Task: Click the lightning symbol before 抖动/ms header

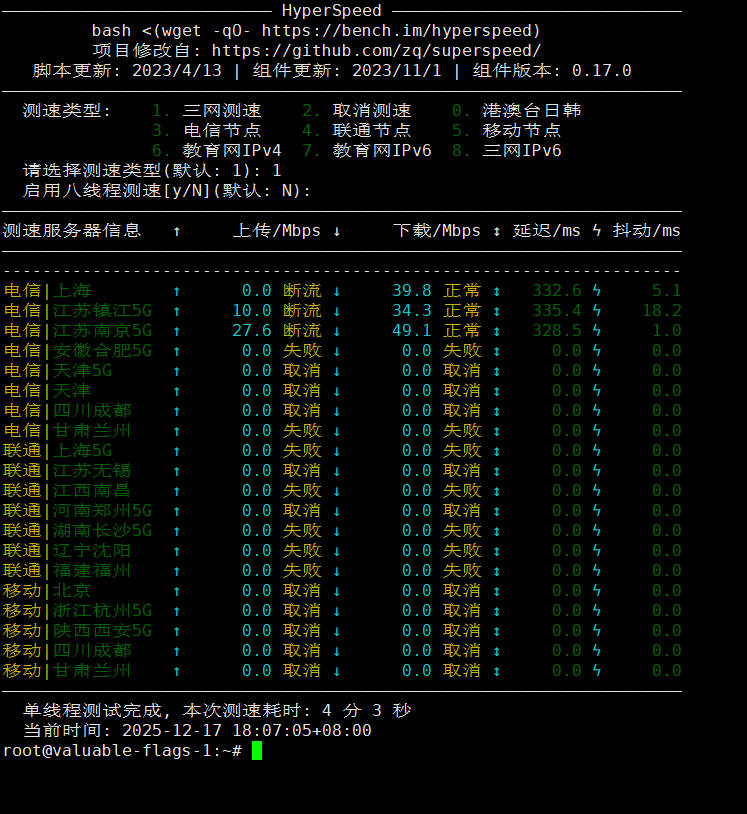Action: click(597, 231)
